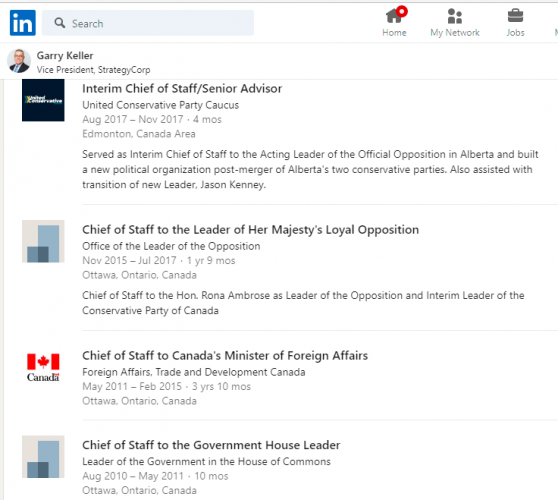Viewport: 558px width, 500px height.
Task: Click the search magnifier icon
Action: [x=59, y=23]
